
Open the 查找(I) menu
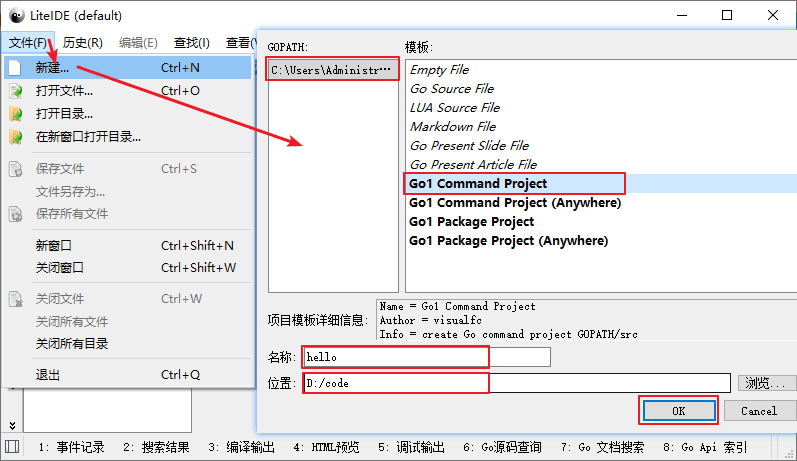pyautogui.click(x=192, y=43)
